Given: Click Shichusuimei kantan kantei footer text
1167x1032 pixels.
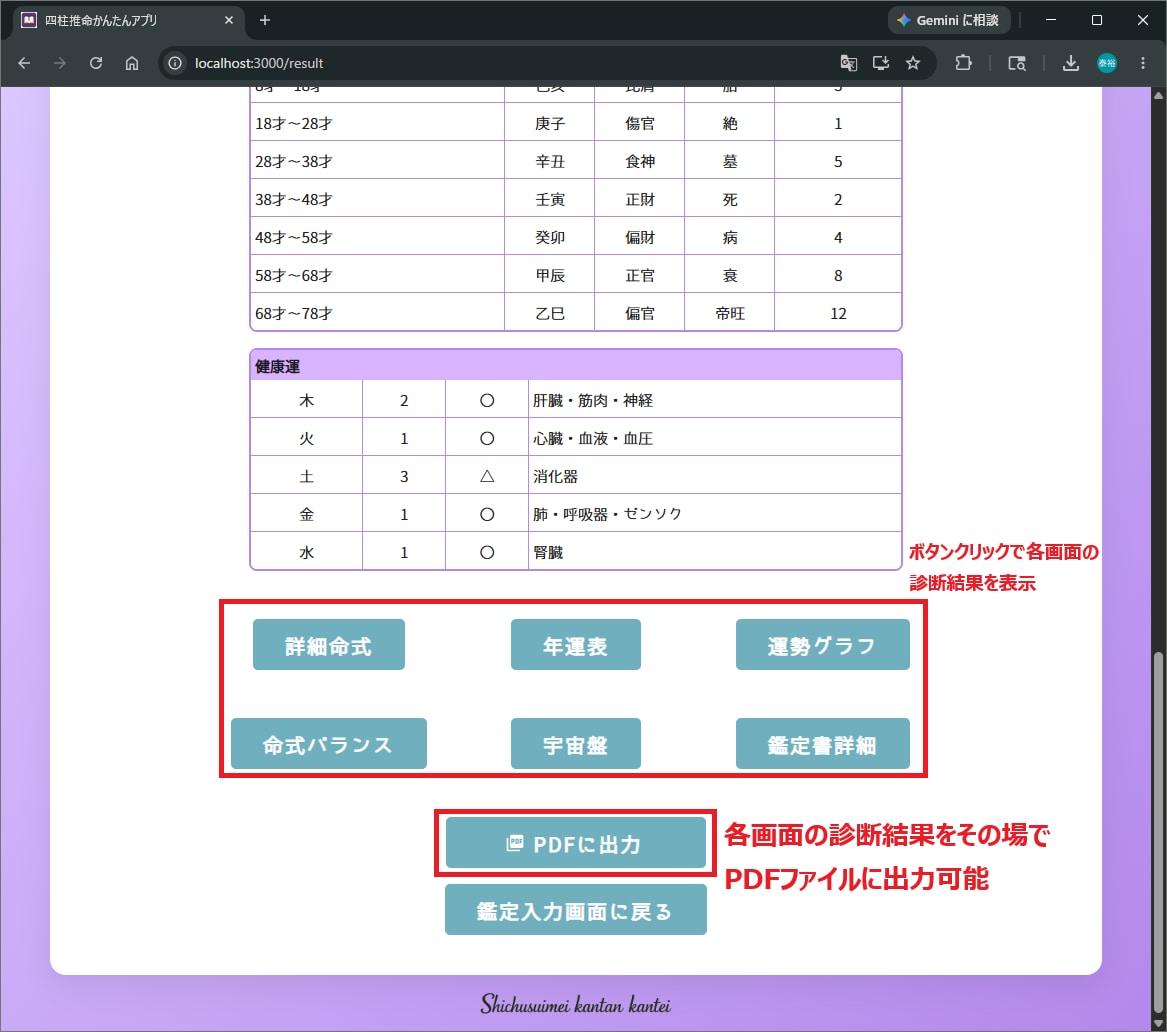Looking at the screenshot, I should [575, 1004].
